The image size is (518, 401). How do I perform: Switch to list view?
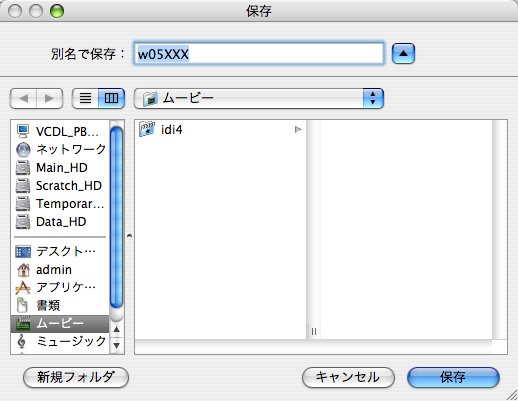point(85,98)
